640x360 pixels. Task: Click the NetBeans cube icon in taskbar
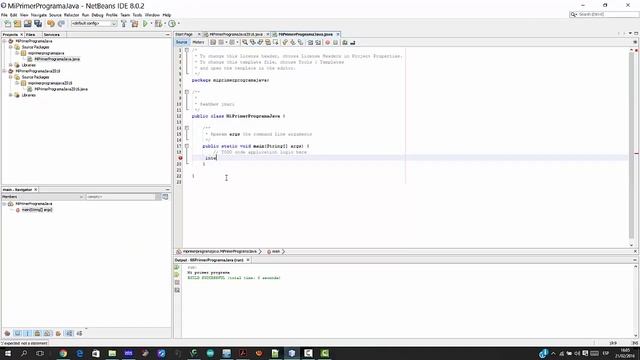click(291, 353)
